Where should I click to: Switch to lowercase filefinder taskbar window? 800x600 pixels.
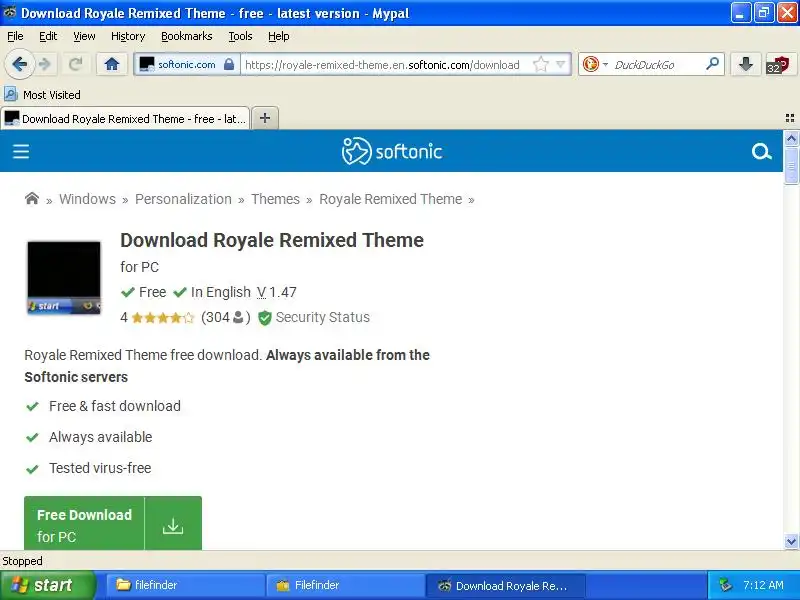(x=185, y=585)
